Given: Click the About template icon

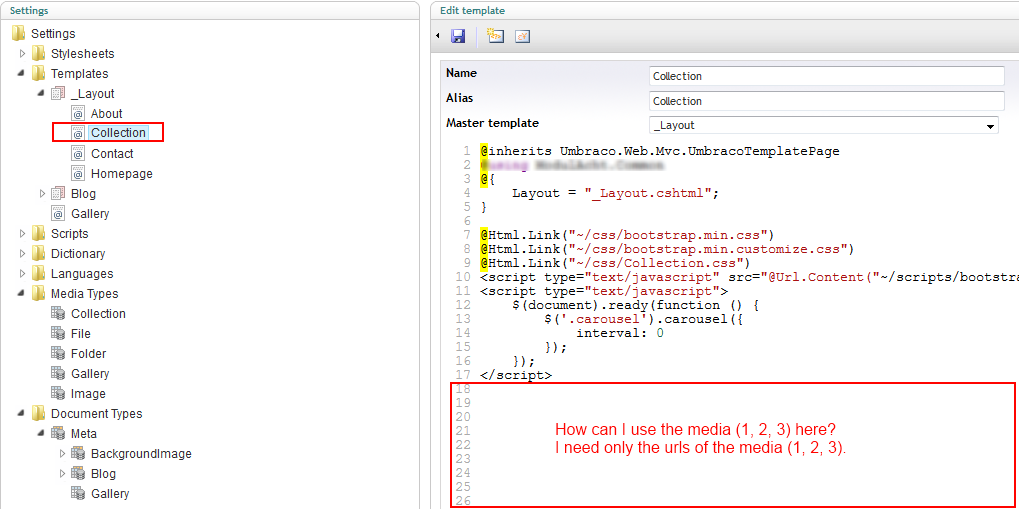Looking at the screenshot, I should pos(79,114).
